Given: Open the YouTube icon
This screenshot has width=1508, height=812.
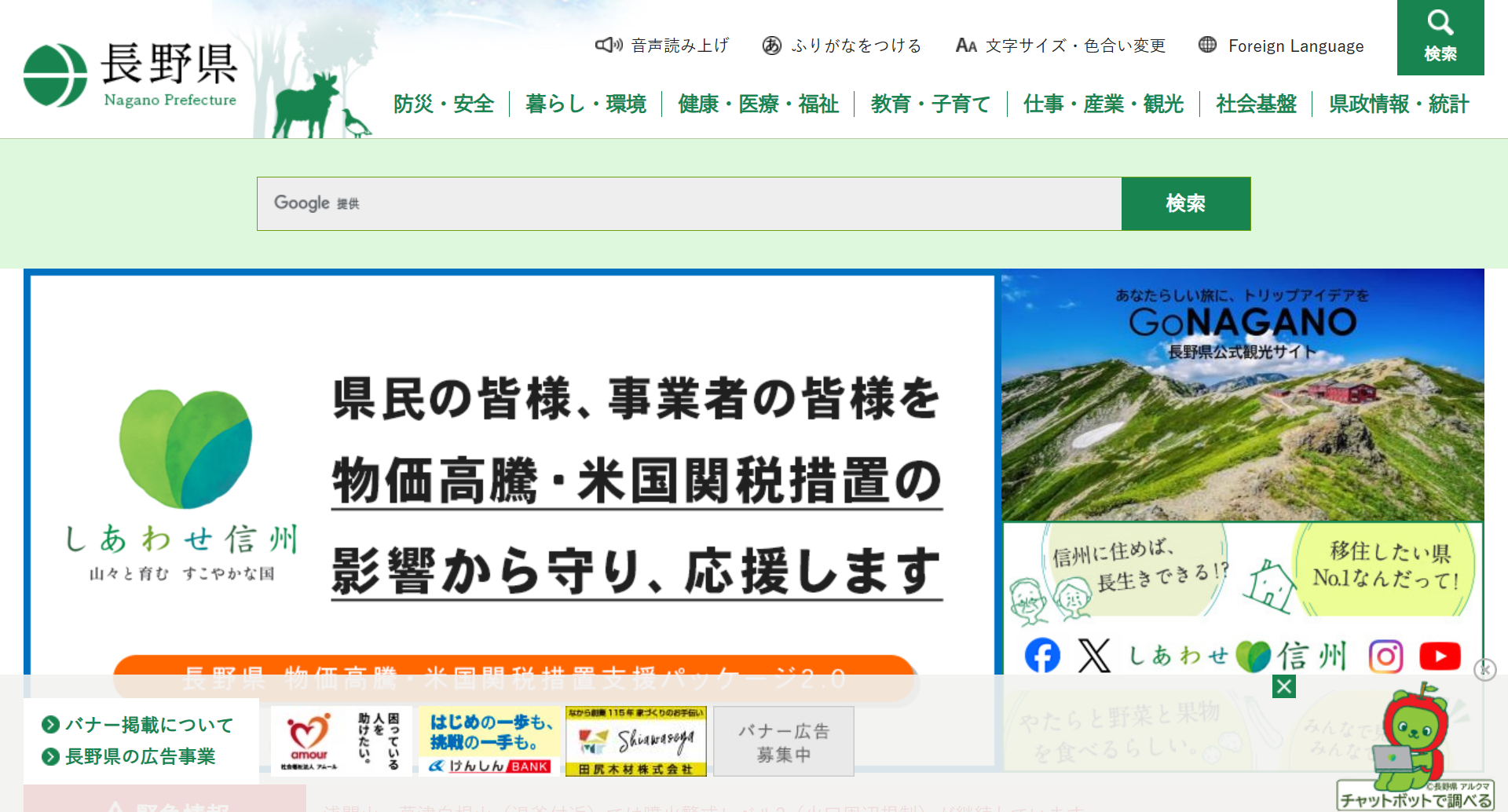Looking at the screenshot, I should [1440, 656].
